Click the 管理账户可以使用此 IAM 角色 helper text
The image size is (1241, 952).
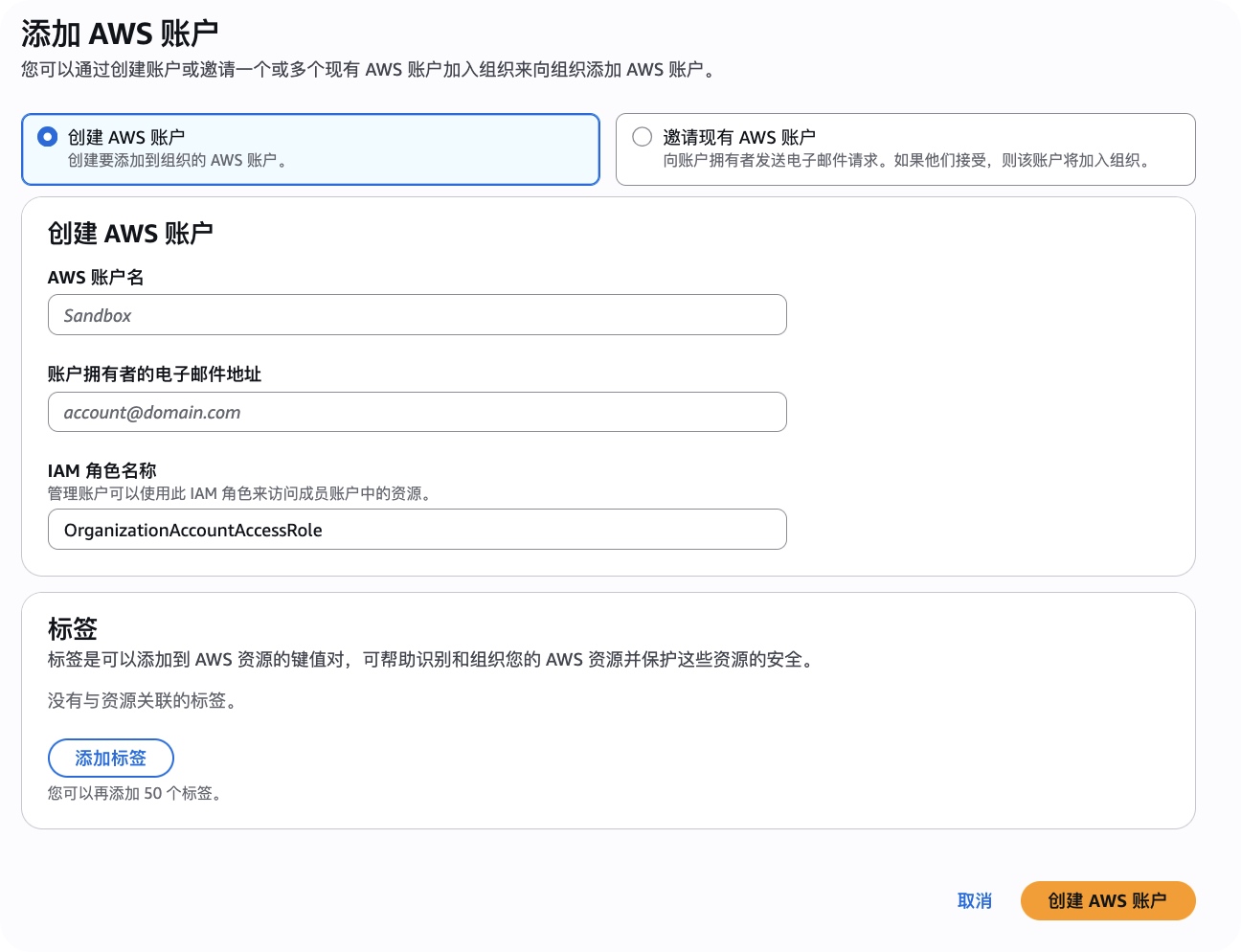click(x=241, y=493)
